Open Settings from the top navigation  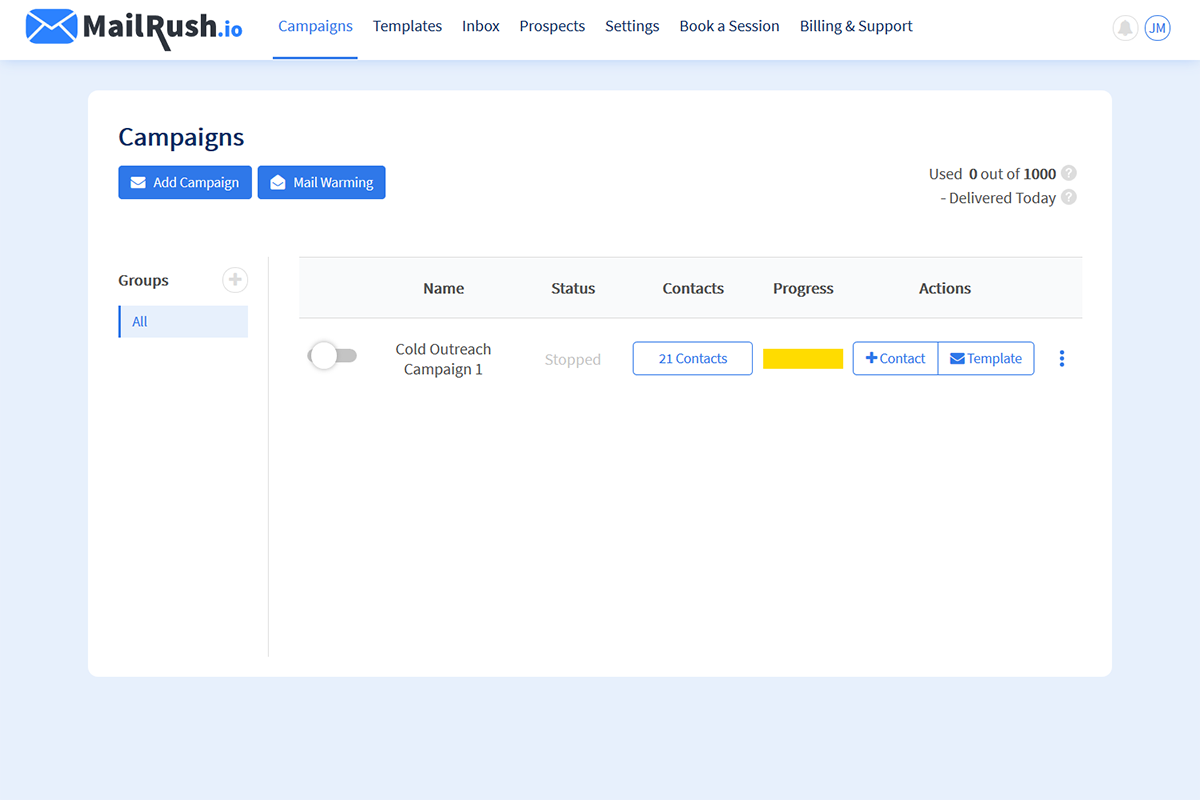click(632, 27)
